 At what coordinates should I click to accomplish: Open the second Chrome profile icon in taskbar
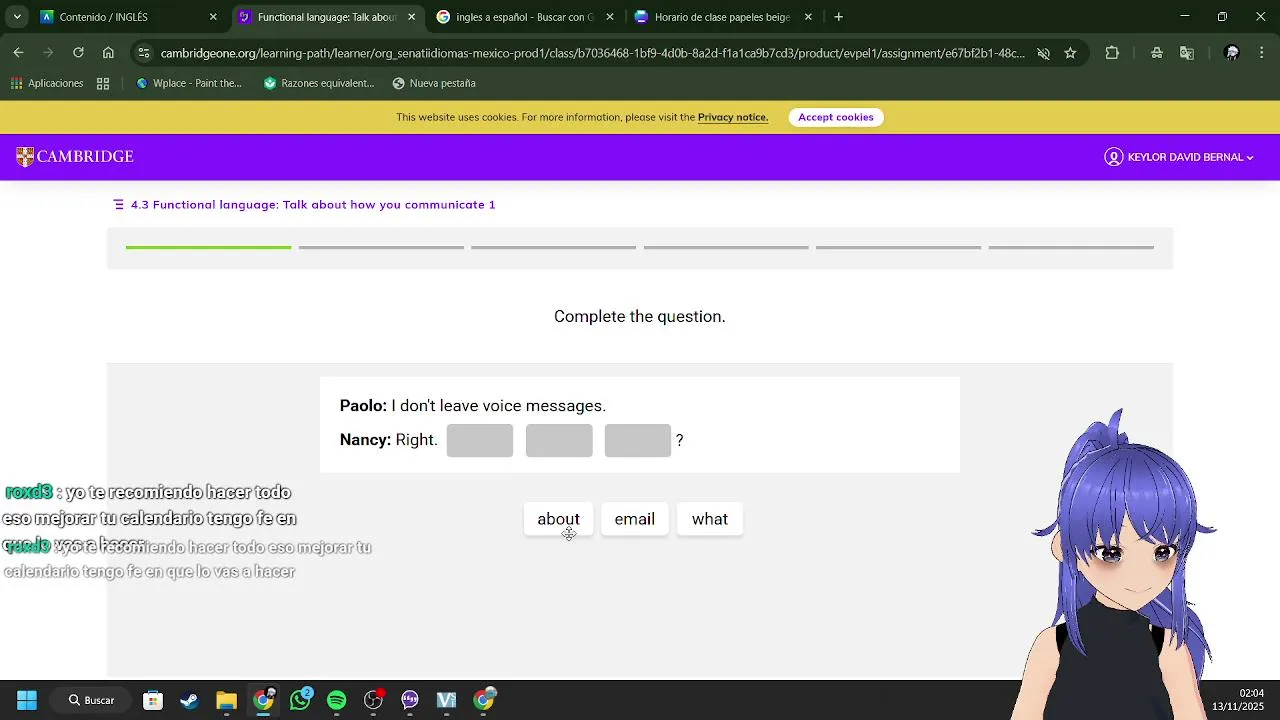[484, 700]
